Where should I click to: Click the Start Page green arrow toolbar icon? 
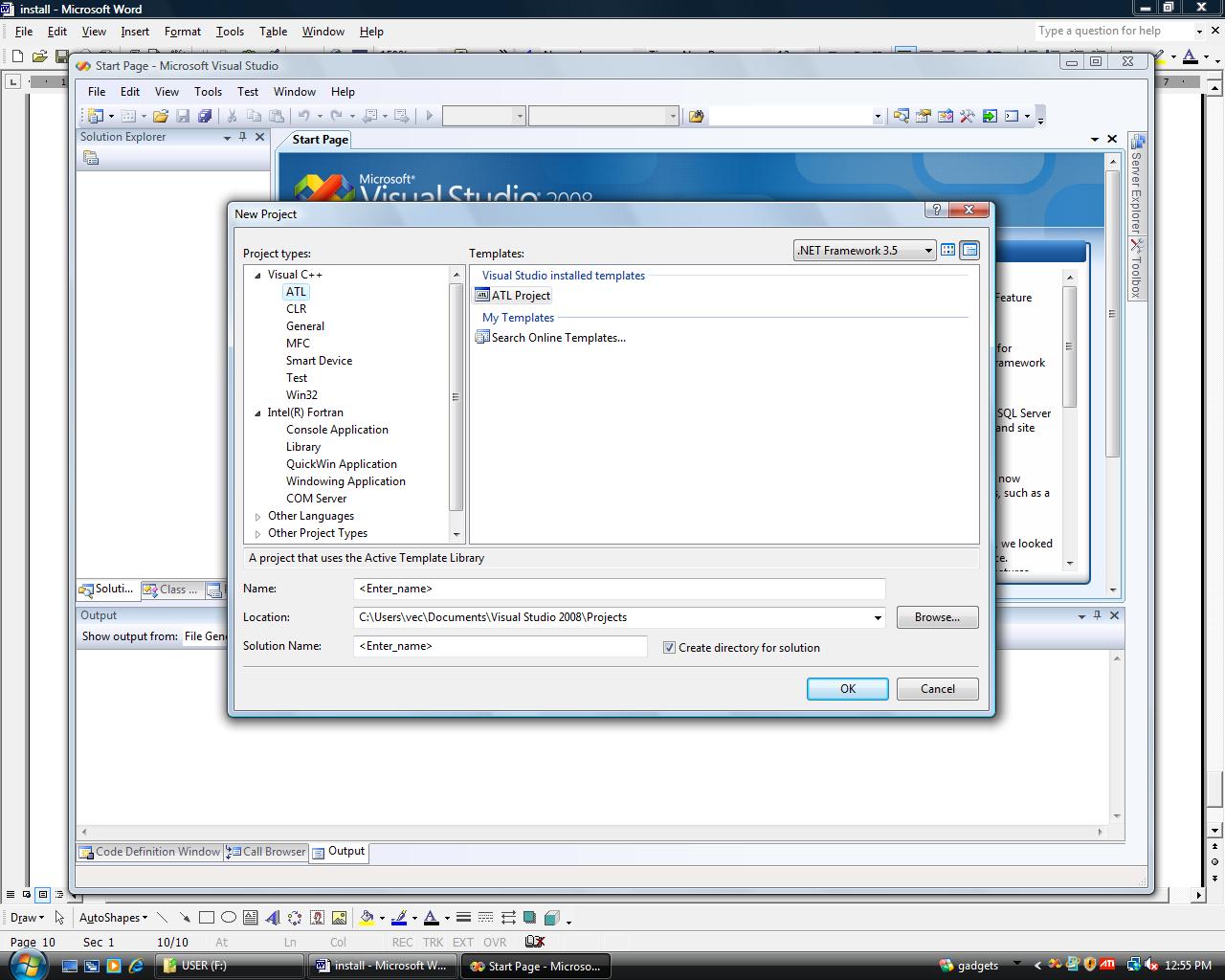990,116
